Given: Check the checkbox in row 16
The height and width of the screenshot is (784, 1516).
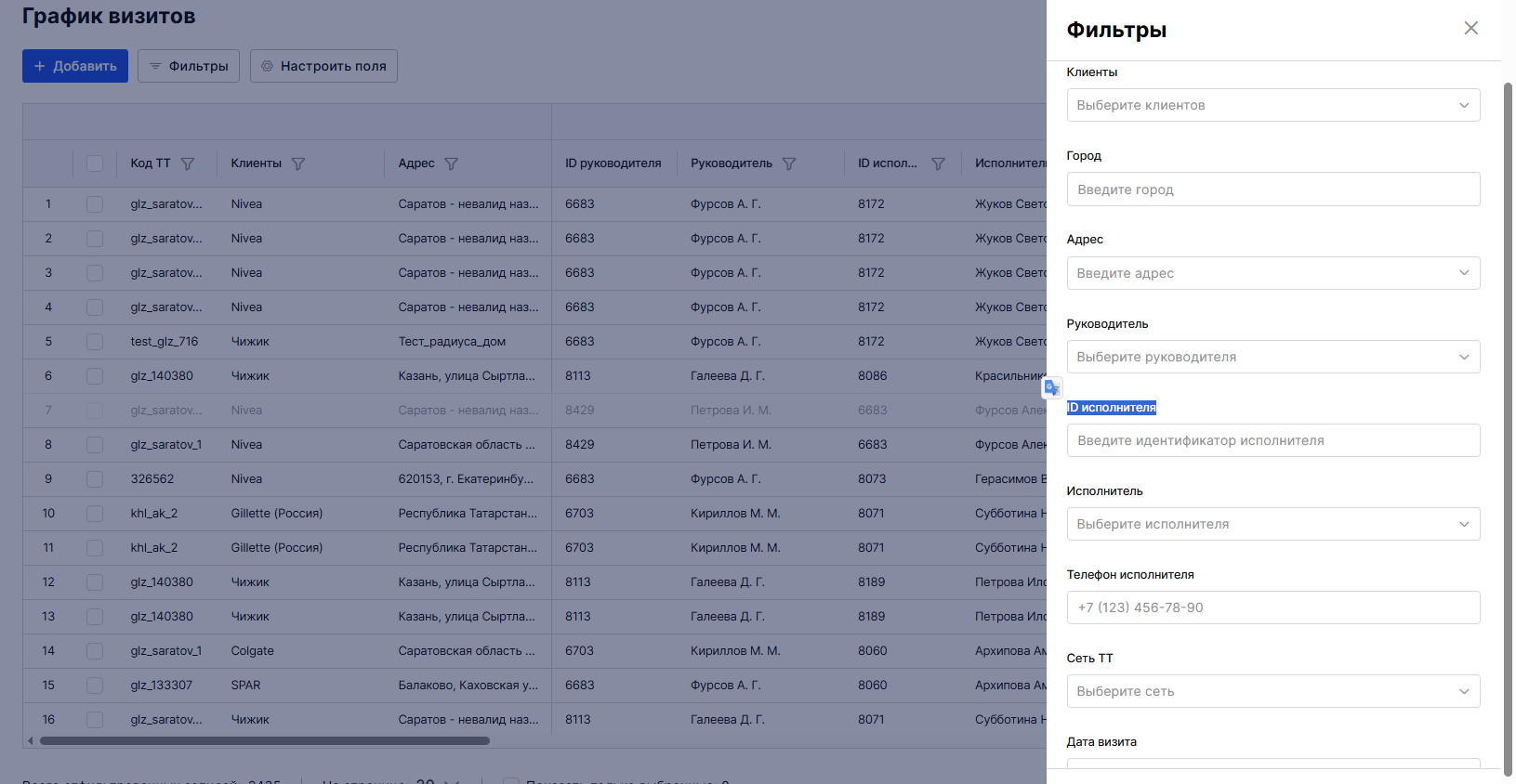Looking at the screenshot, I should coord(95,720).
